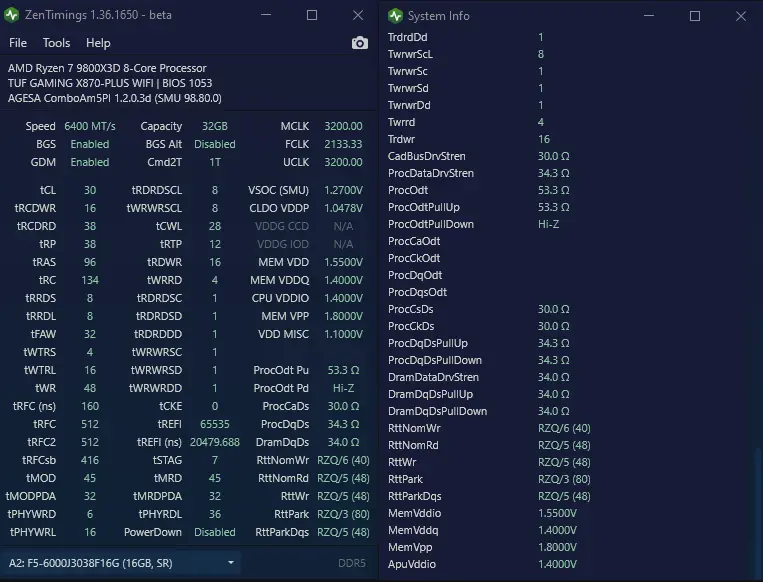Click the System Info window logo icon
Viewport: 763px width, 582px height.
(396, 16)
